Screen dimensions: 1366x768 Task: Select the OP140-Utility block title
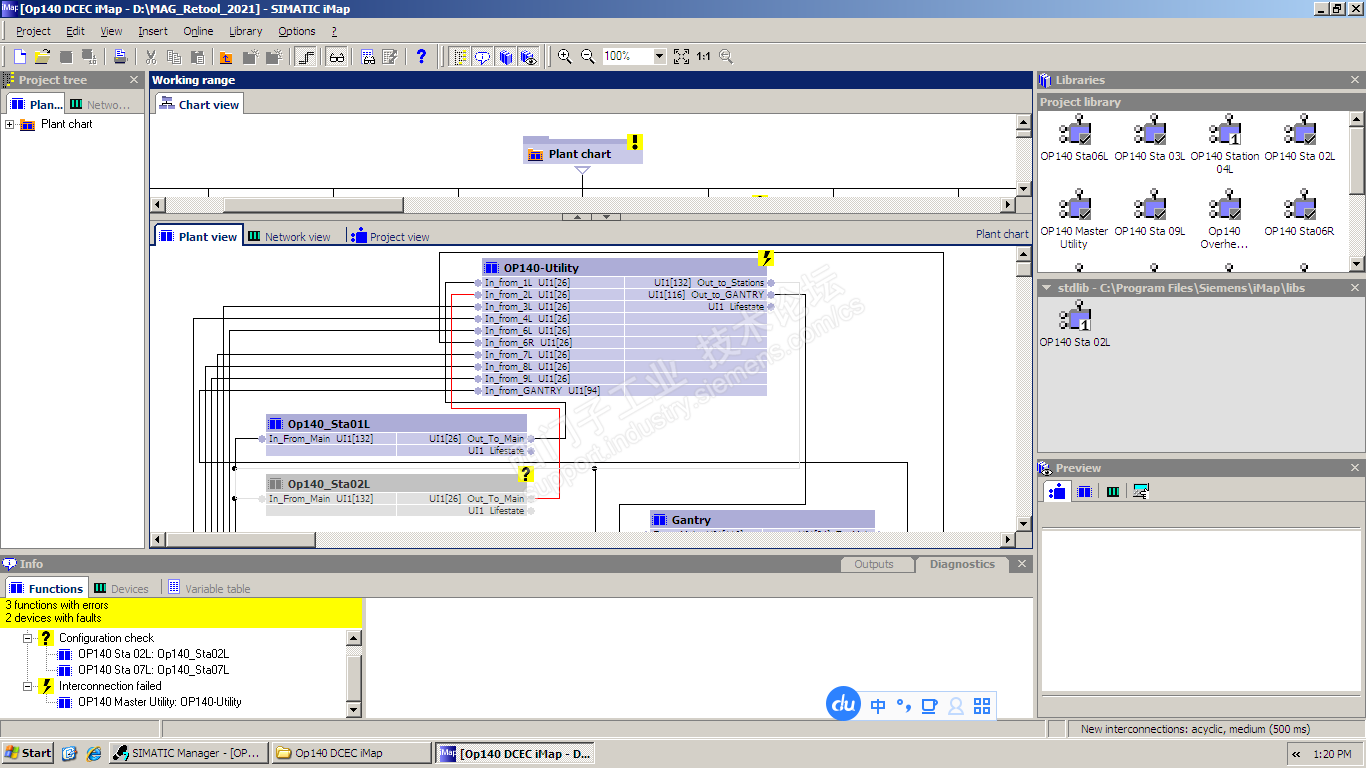click(x=624, y=268)
